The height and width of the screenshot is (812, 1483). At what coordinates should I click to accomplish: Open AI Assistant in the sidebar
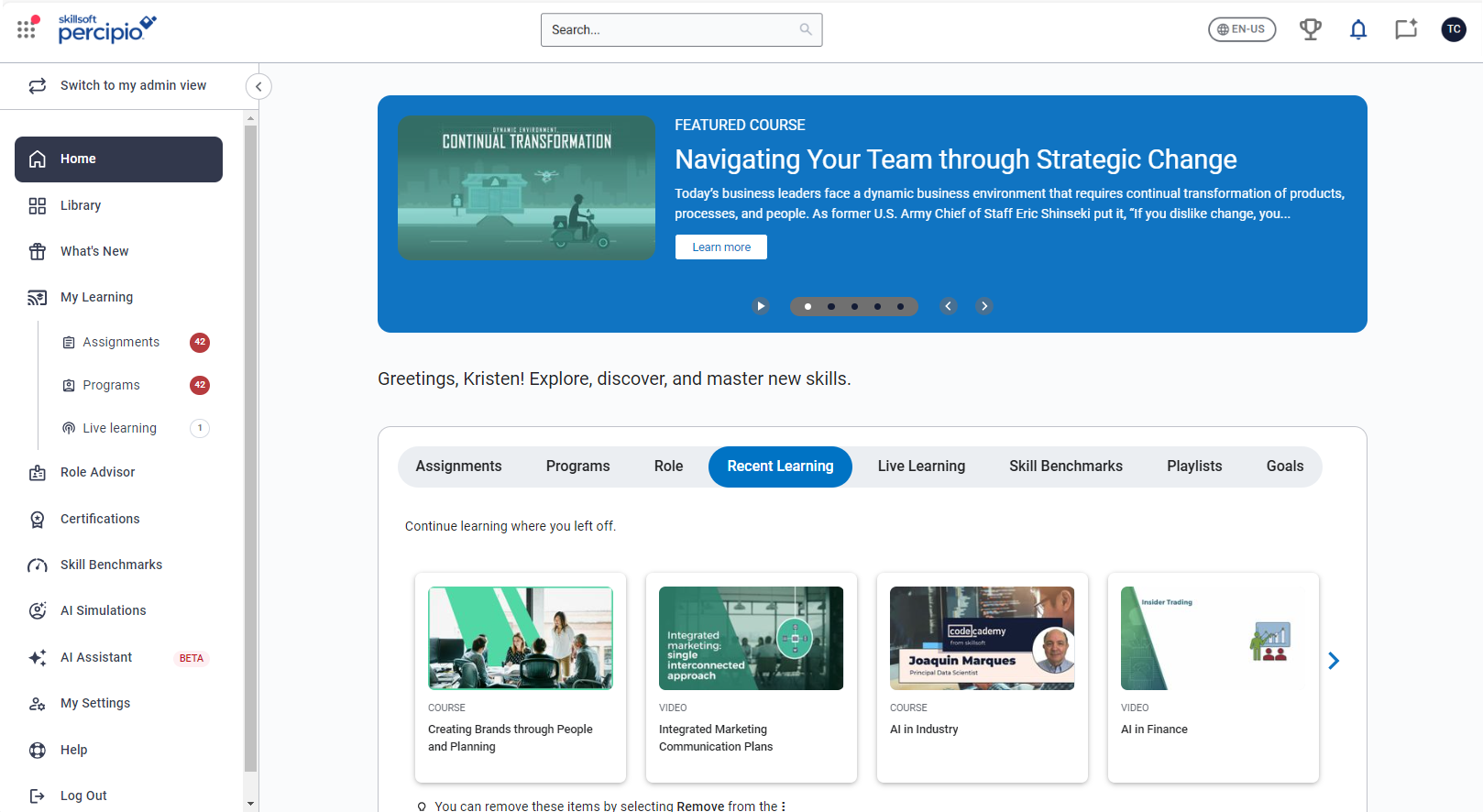(x=96, y=657)
